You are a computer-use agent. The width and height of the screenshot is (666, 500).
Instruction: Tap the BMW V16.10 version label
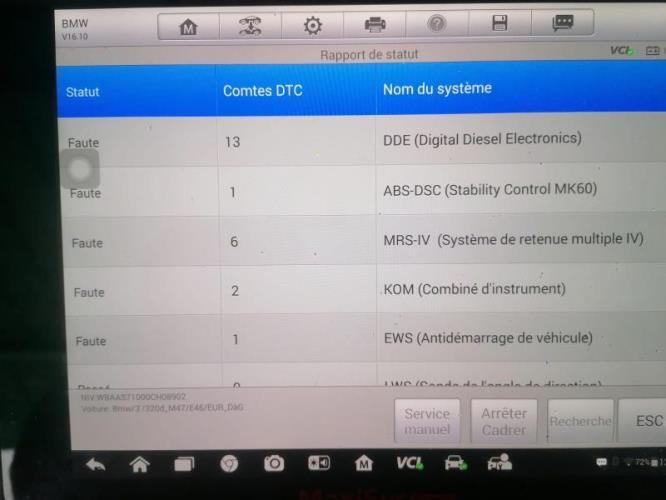click(x=75, y=29)
